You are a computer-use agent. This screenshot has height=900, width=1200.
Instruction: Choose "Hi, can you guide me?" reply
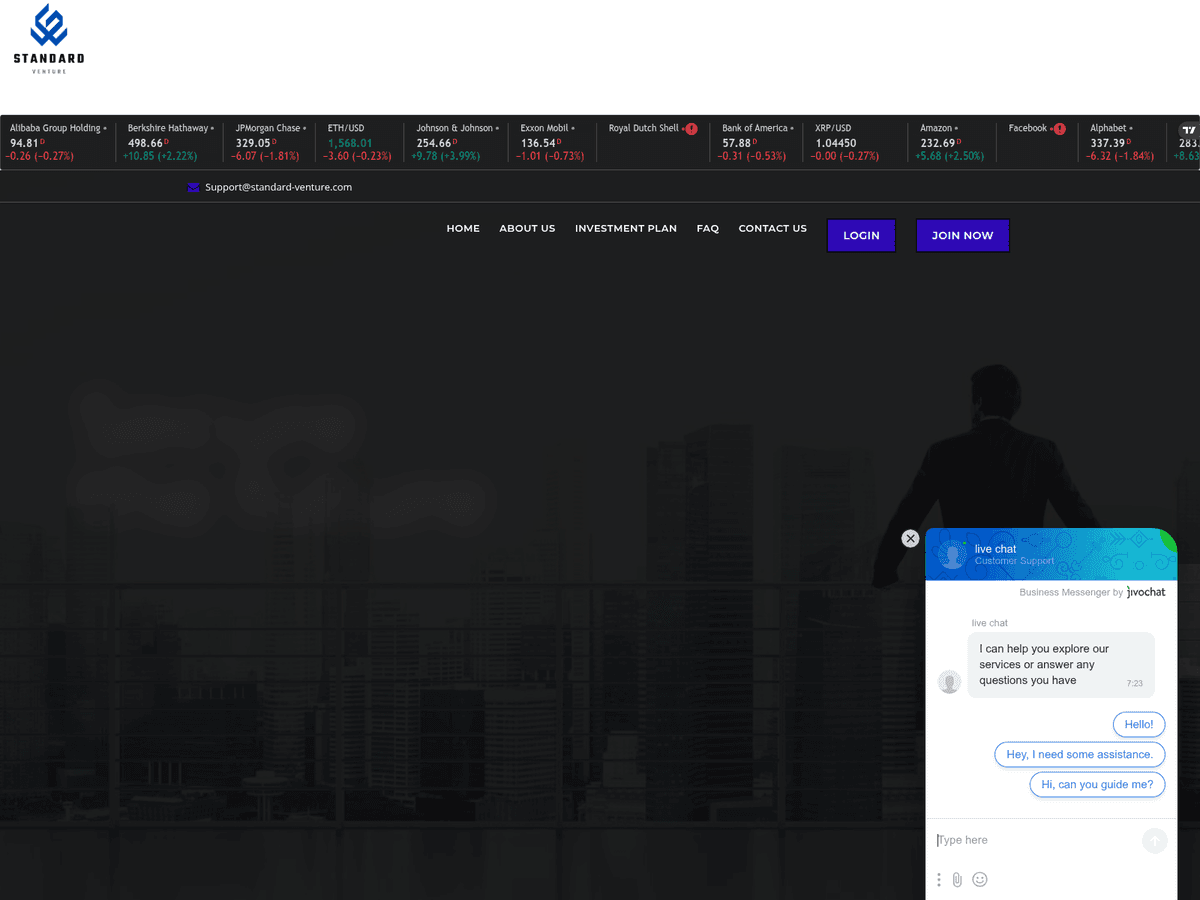(1098, 784)
